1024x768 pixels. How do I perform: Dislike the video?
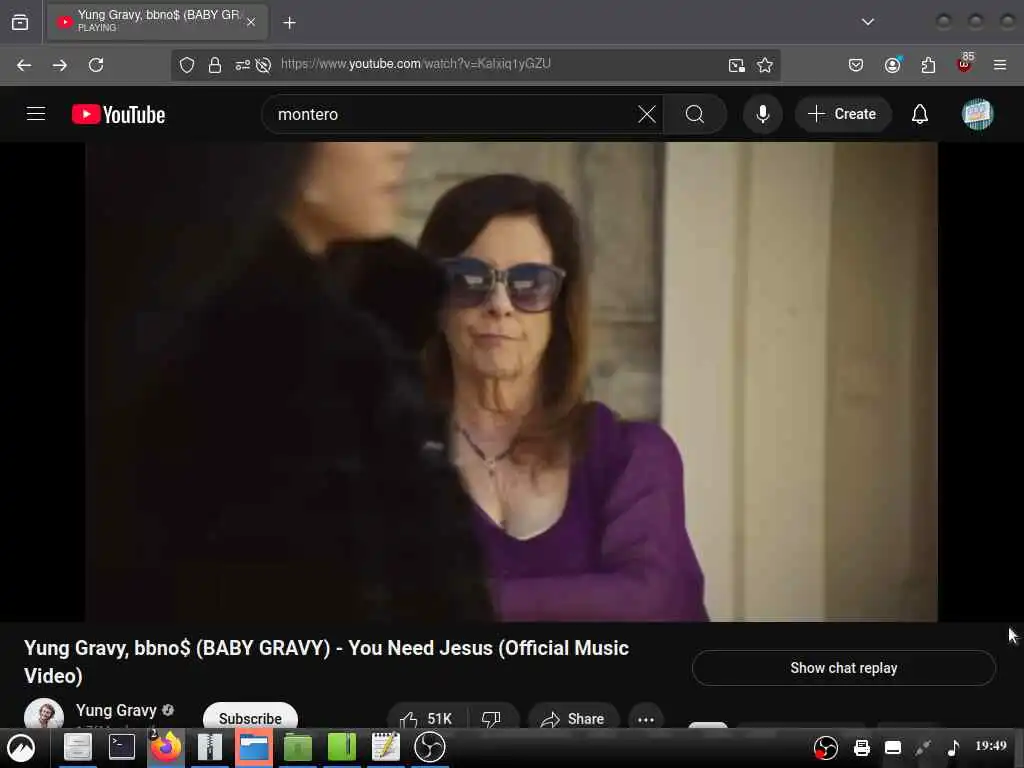coord(492,718)
